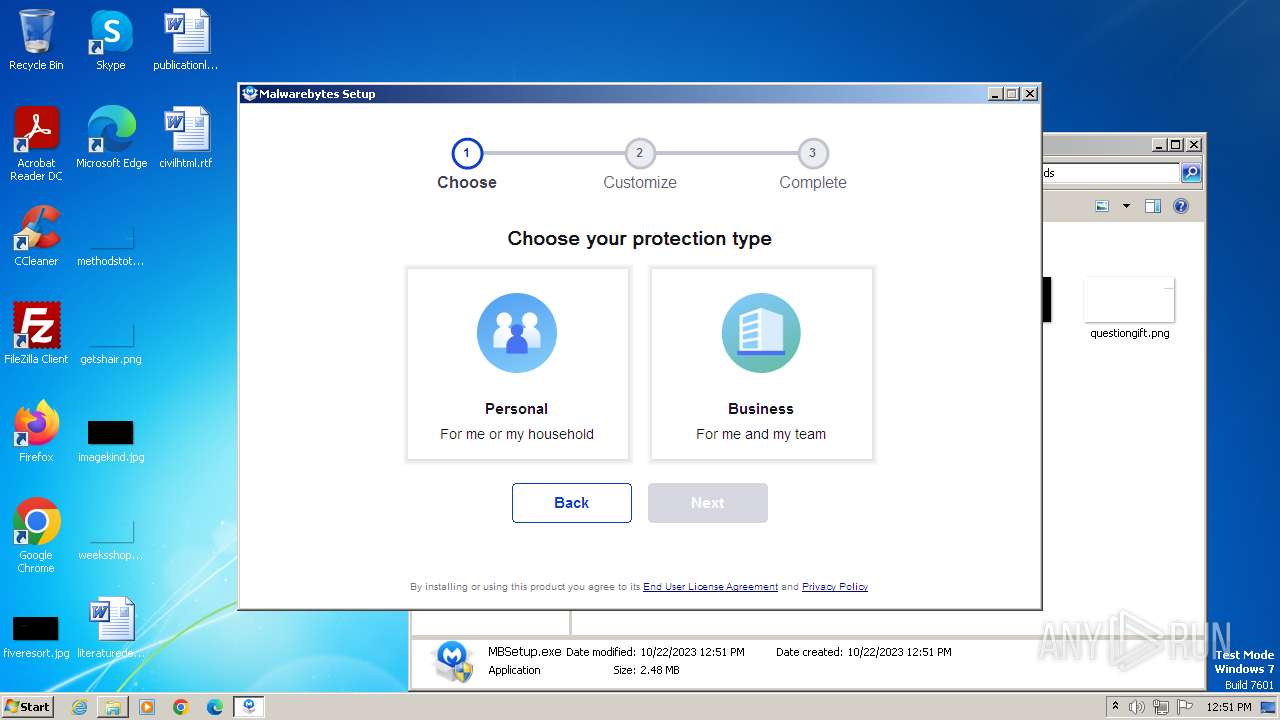Toggle the Explorer preview pane icon

tap(1152, 206)
